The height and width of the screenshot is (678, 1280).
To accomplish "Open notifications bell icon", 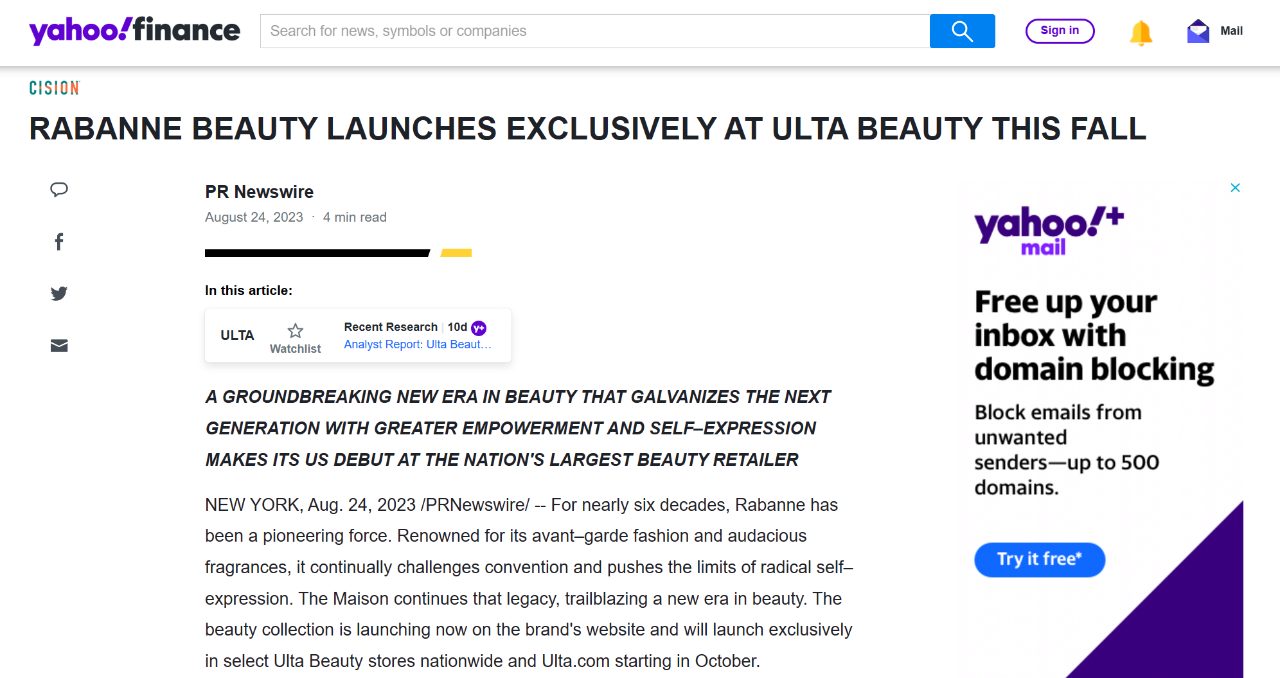I will 1141,32.
